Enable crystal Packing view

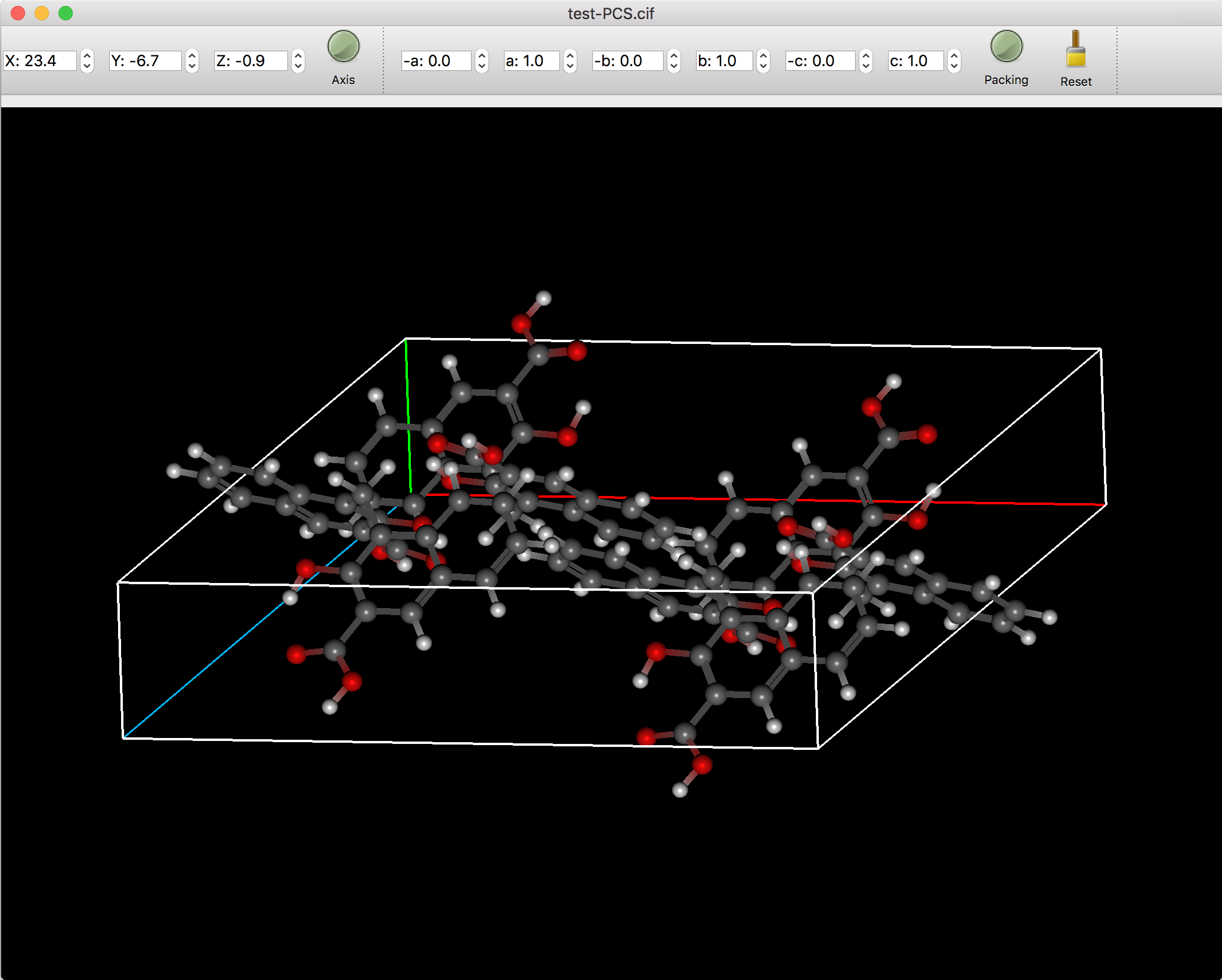tap(1007, 45)
